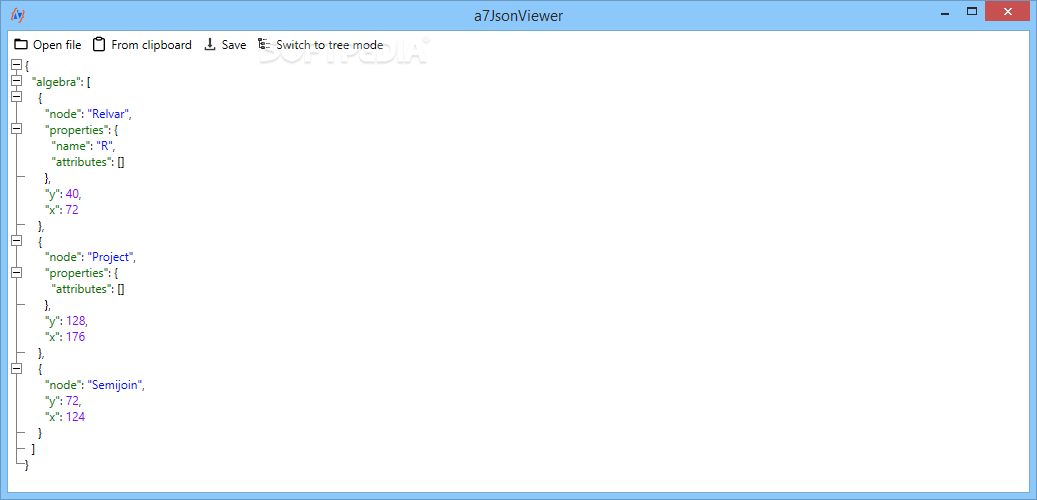Select the "Project" value text
The width and height of the screenshot is (1037, 500).
pos(110,257)
